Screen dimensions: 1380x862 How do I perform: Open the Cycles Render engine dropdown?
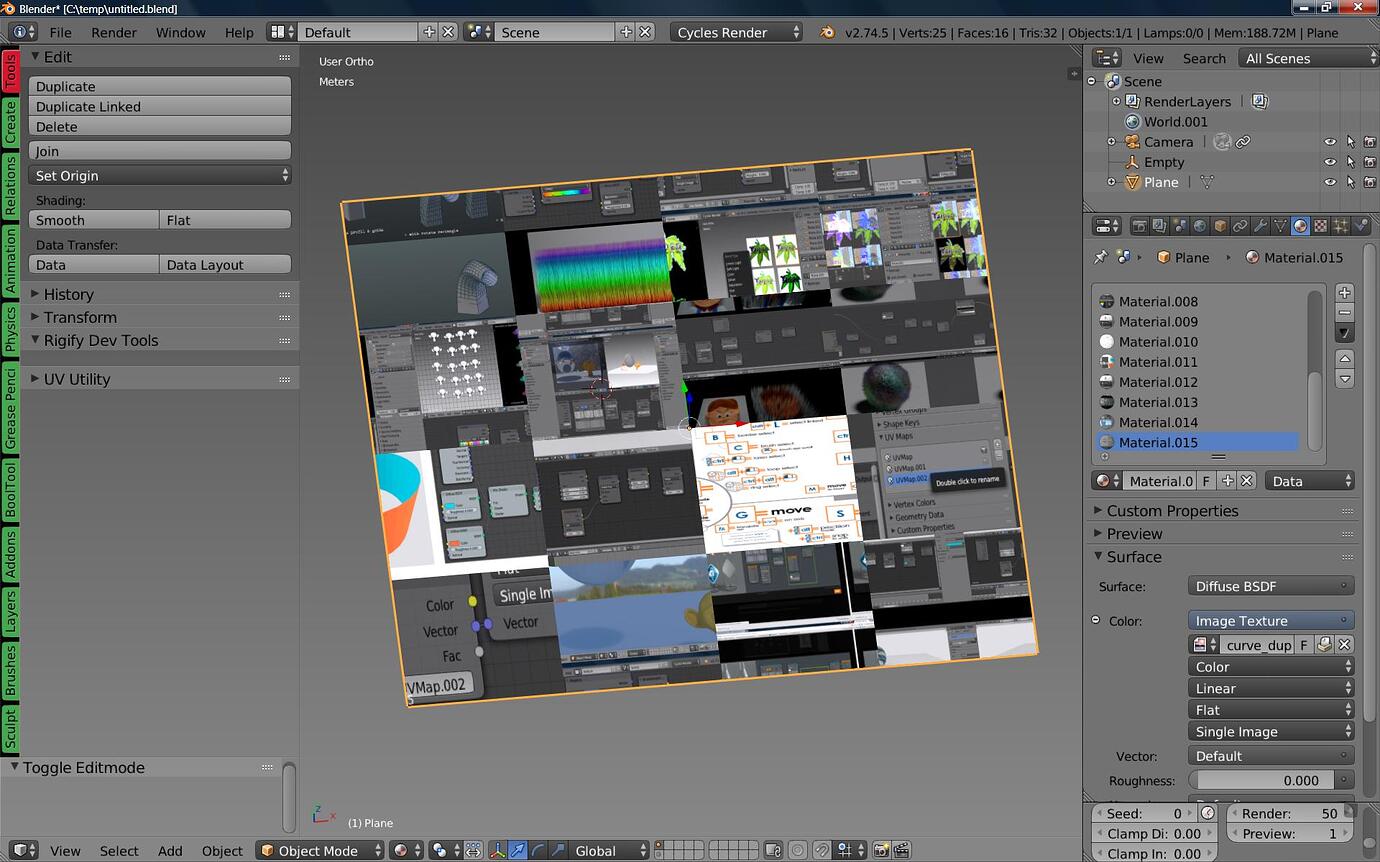point(737,32)
